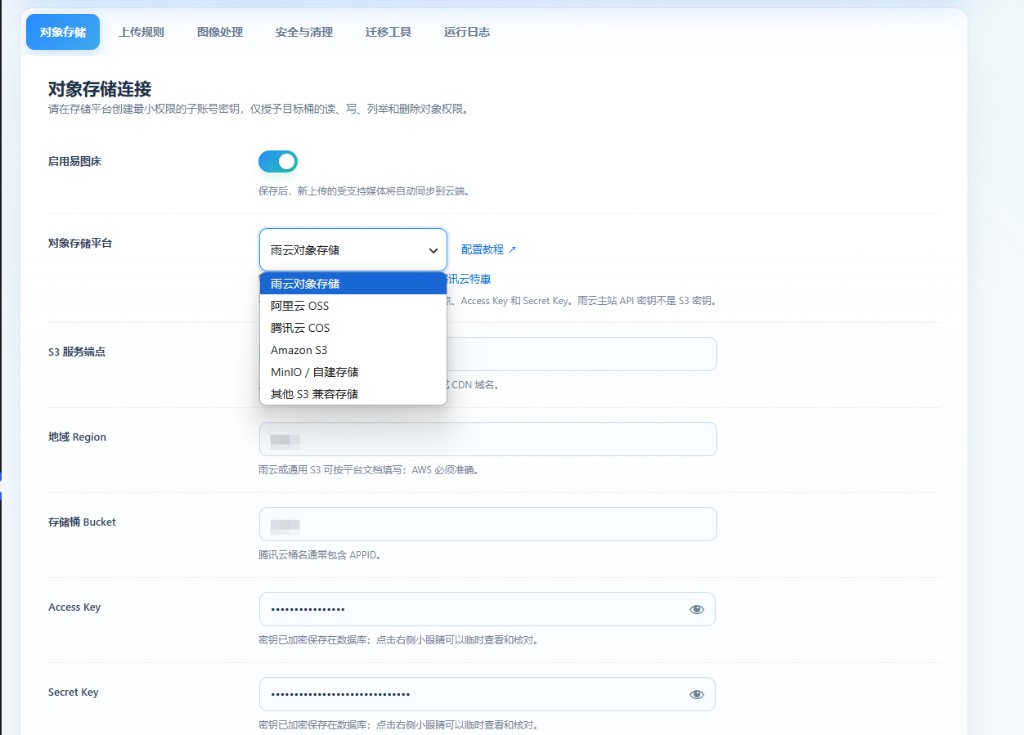
Task: Open the 配置教程 external link
Action: pos(488,250)
